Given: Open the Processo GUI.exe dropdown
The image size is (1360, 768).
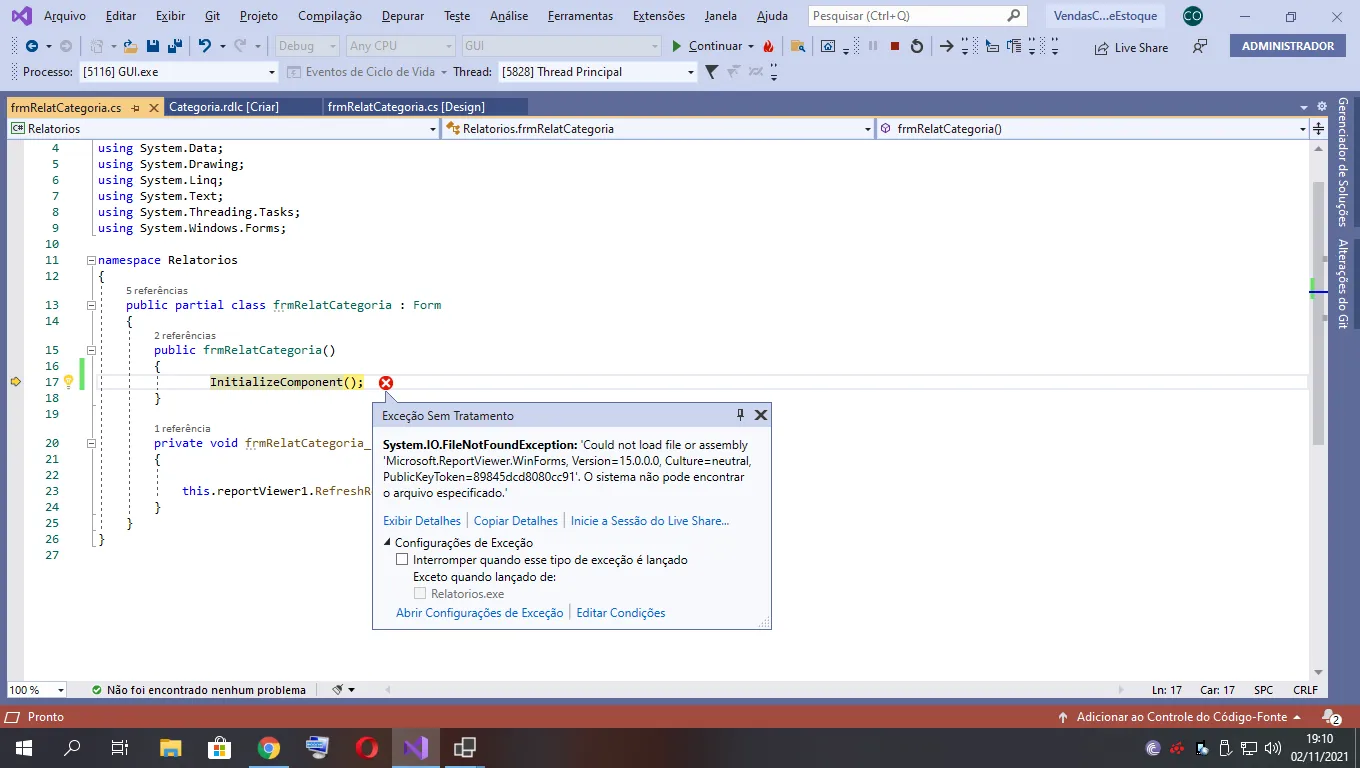Looking at the screenshot, I should pos(271,72).
